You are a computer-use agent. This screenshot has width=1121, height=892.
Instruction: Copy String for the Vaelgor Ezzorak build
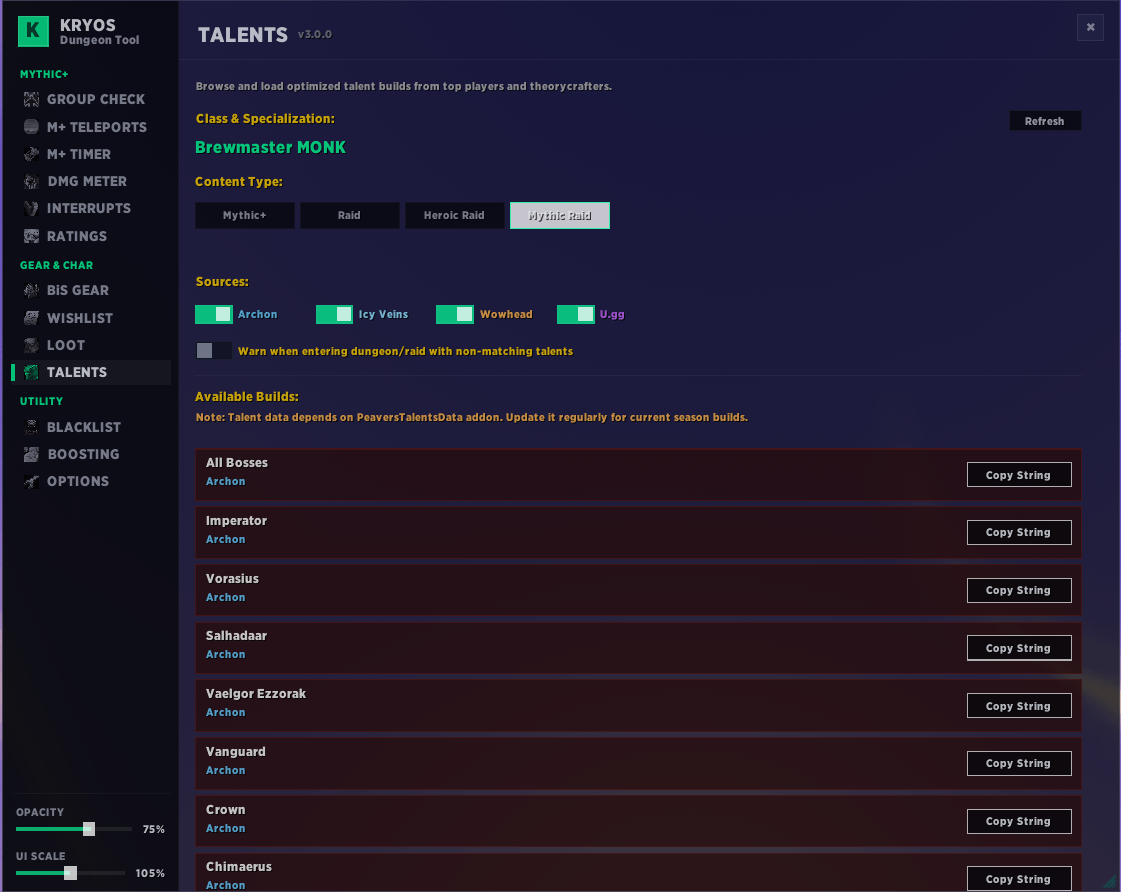[1019, 705]
